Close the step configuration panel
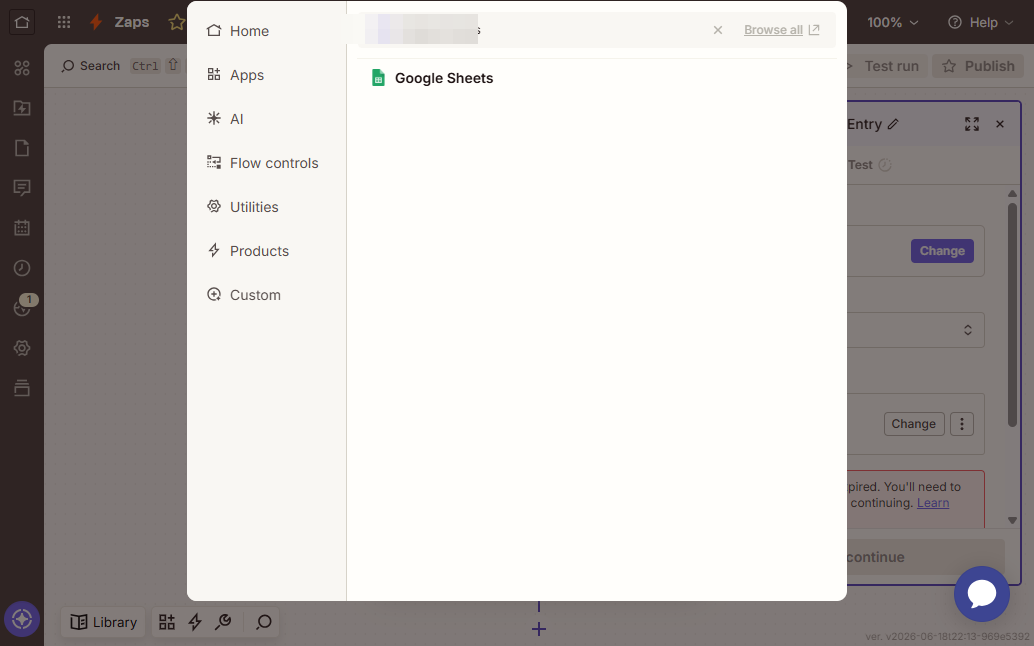 [1000, 124]
